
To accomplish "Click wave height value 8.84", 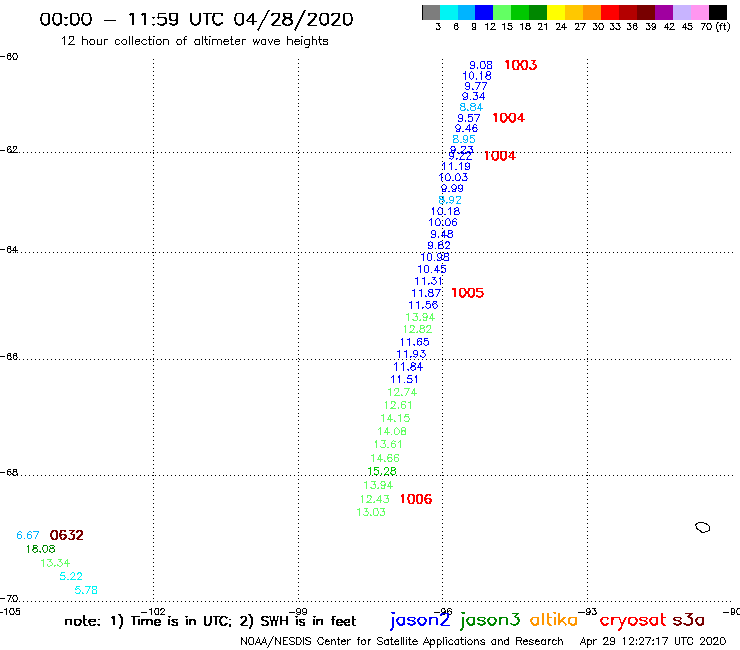I will pyautogui.click(x=471, y=107).
